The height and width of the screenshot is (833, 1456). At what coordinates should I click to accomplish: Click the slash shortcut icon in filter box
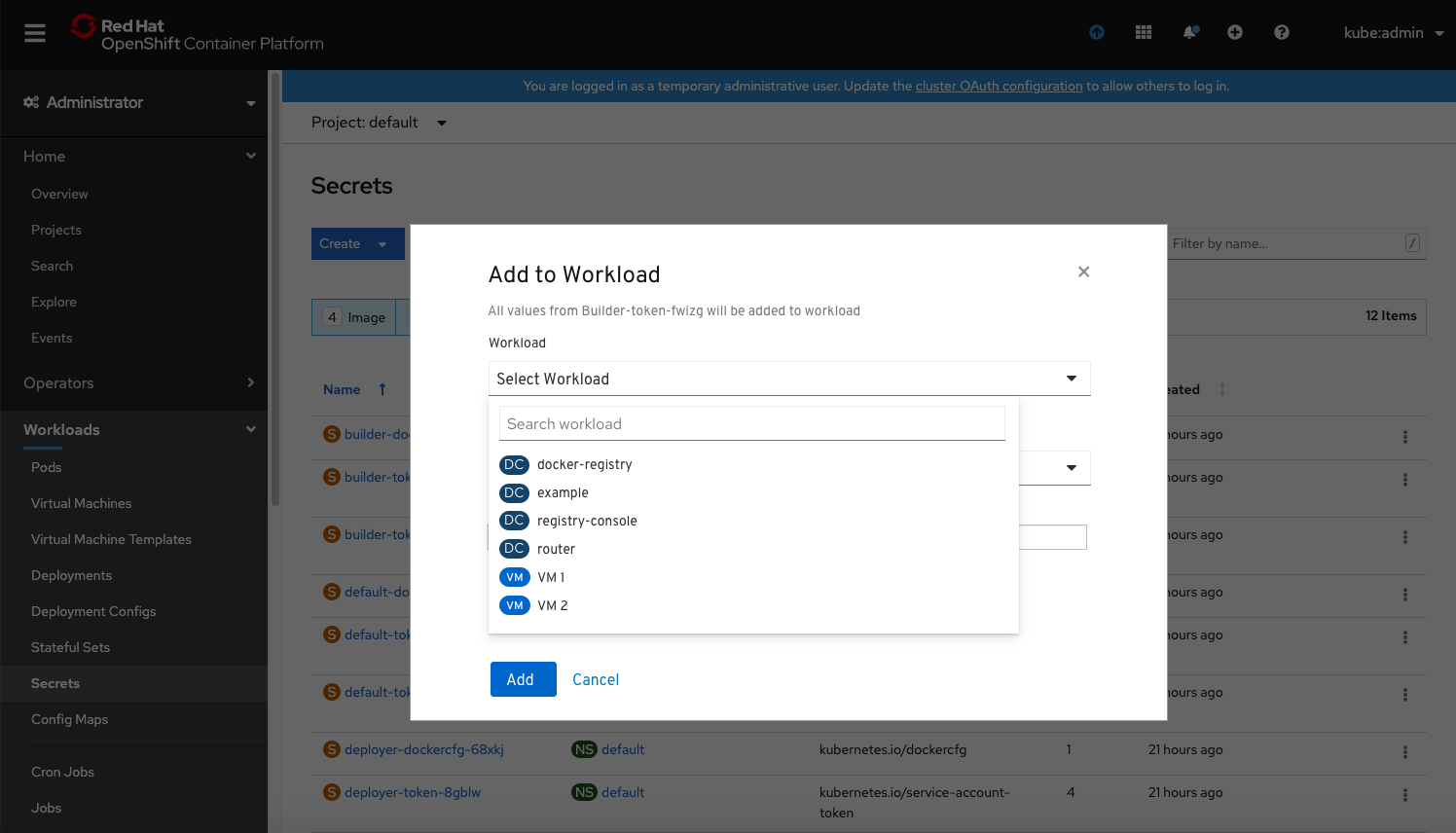pos(1412,243)
